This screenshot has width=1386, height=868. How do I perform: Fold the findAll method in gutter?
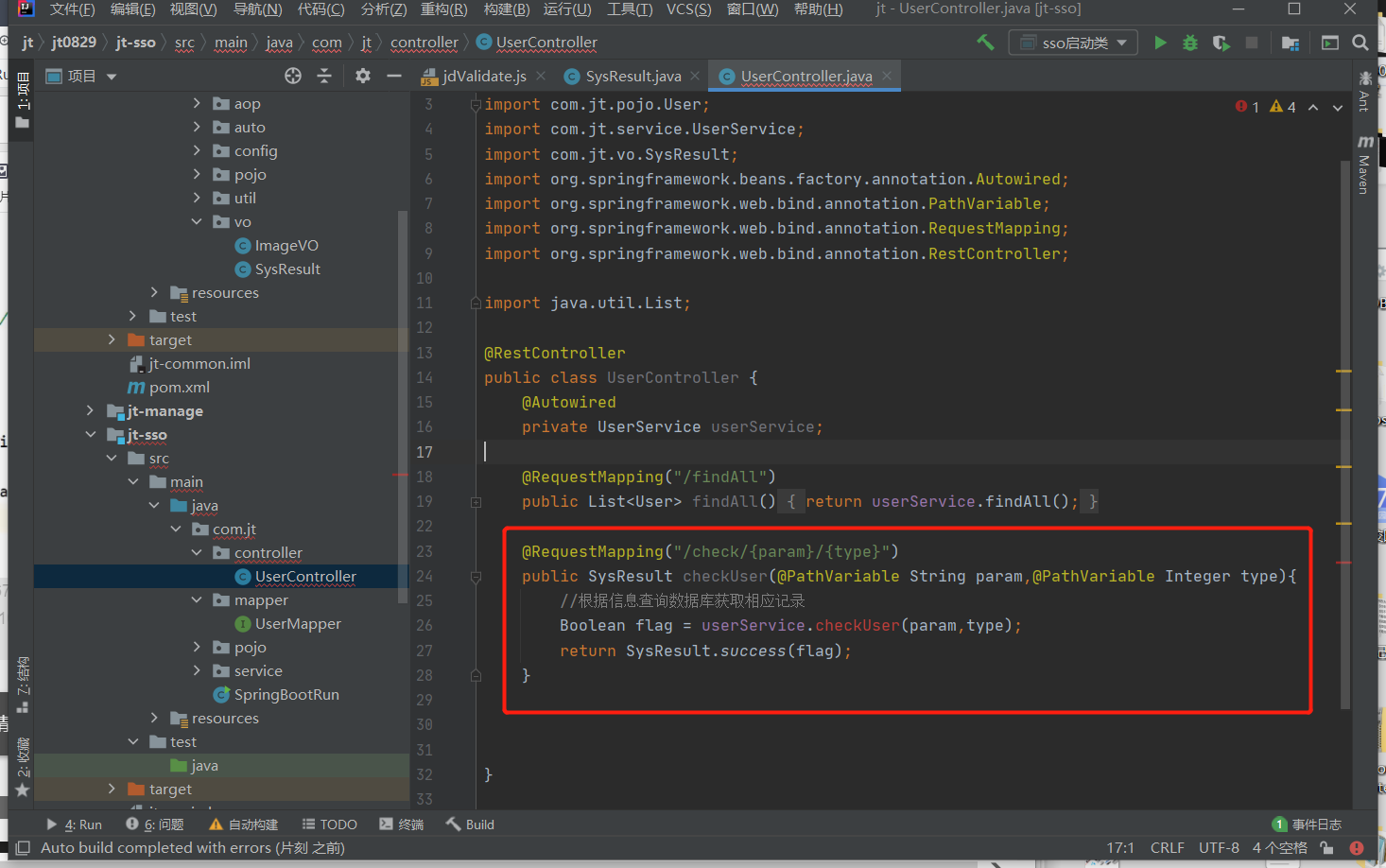click(476, 502)
